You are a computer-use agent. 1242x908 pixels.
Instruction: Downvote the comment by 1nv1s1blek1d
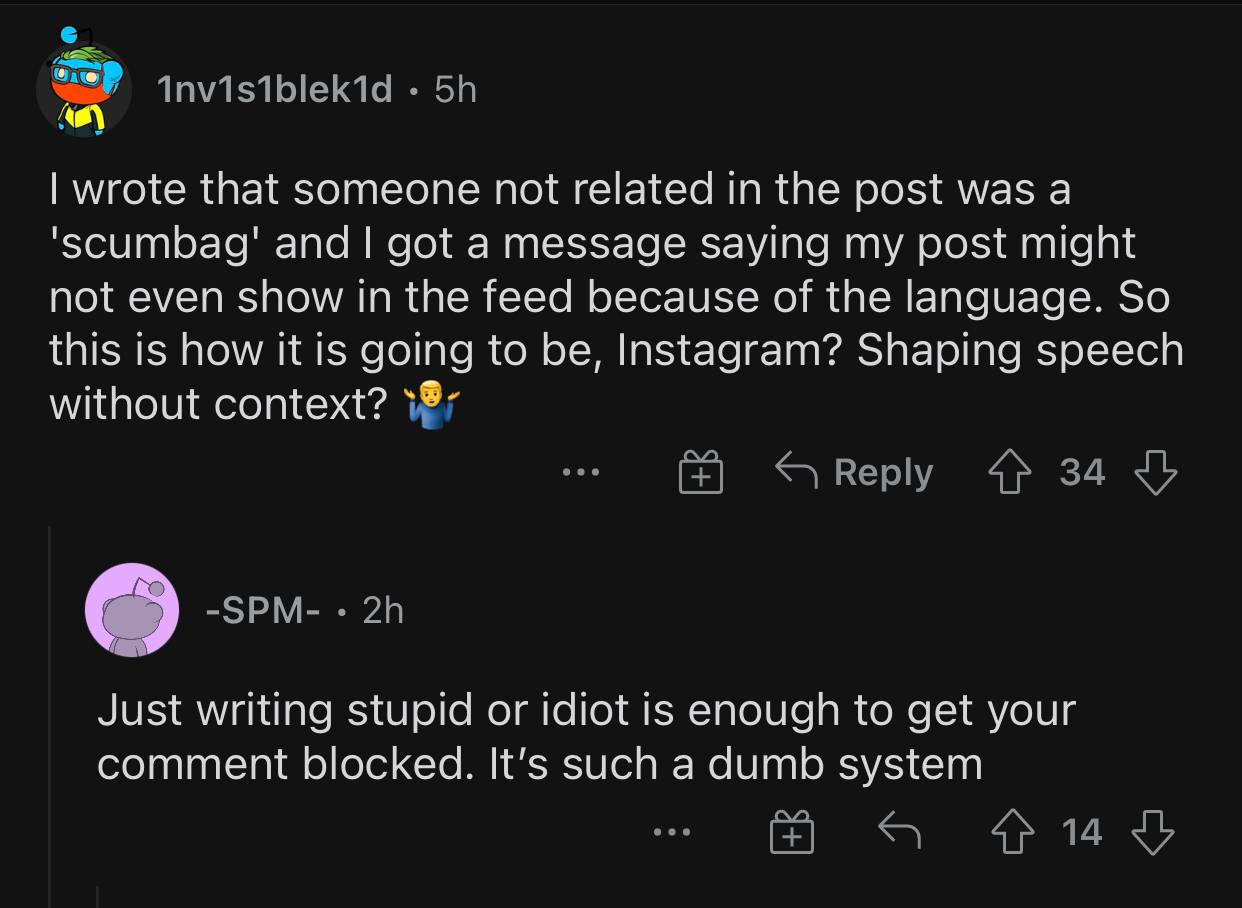pos(1154,471)
